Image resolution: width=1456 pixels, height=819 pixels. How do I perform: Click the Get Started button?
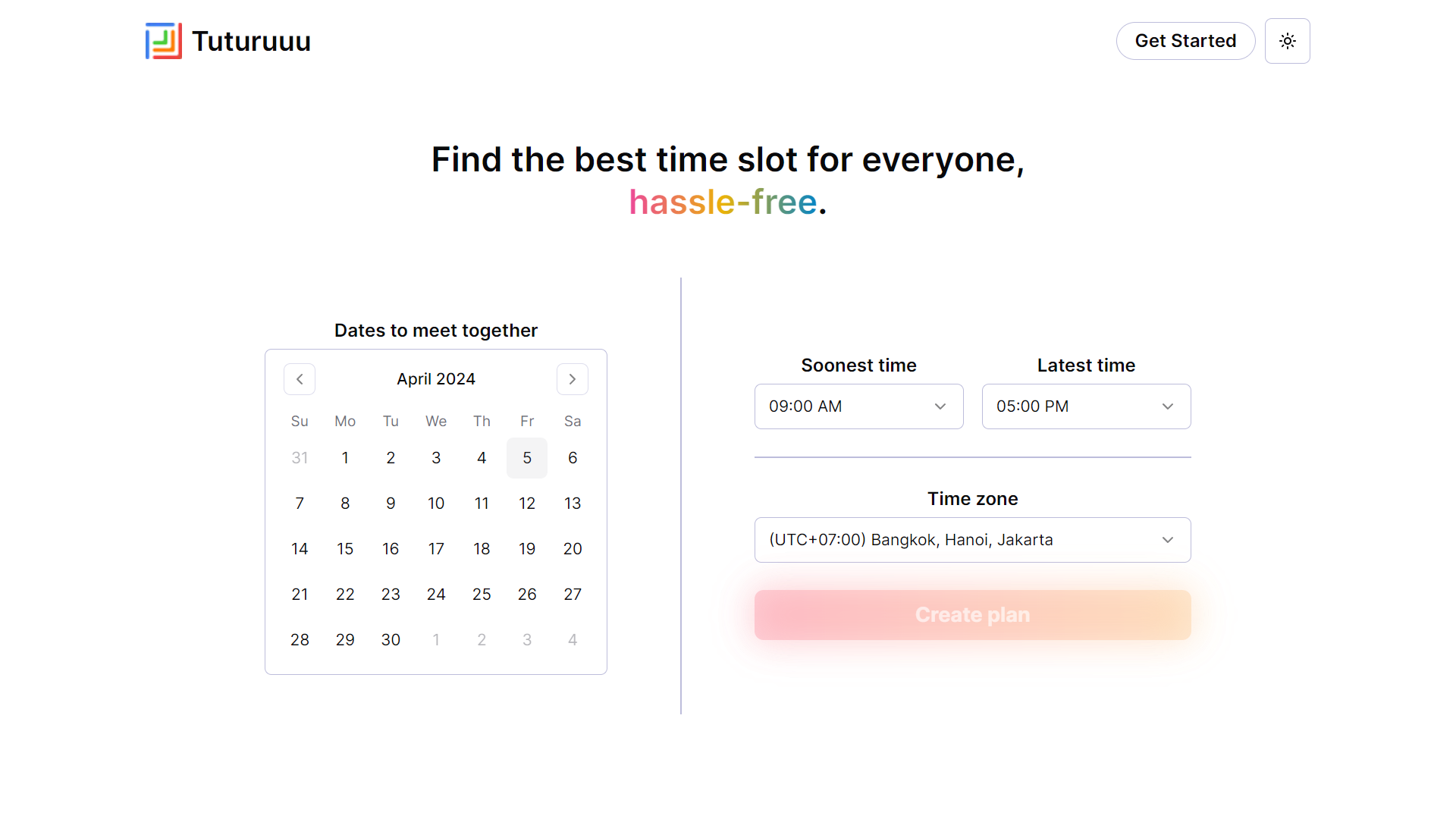tap(1186, 41)
